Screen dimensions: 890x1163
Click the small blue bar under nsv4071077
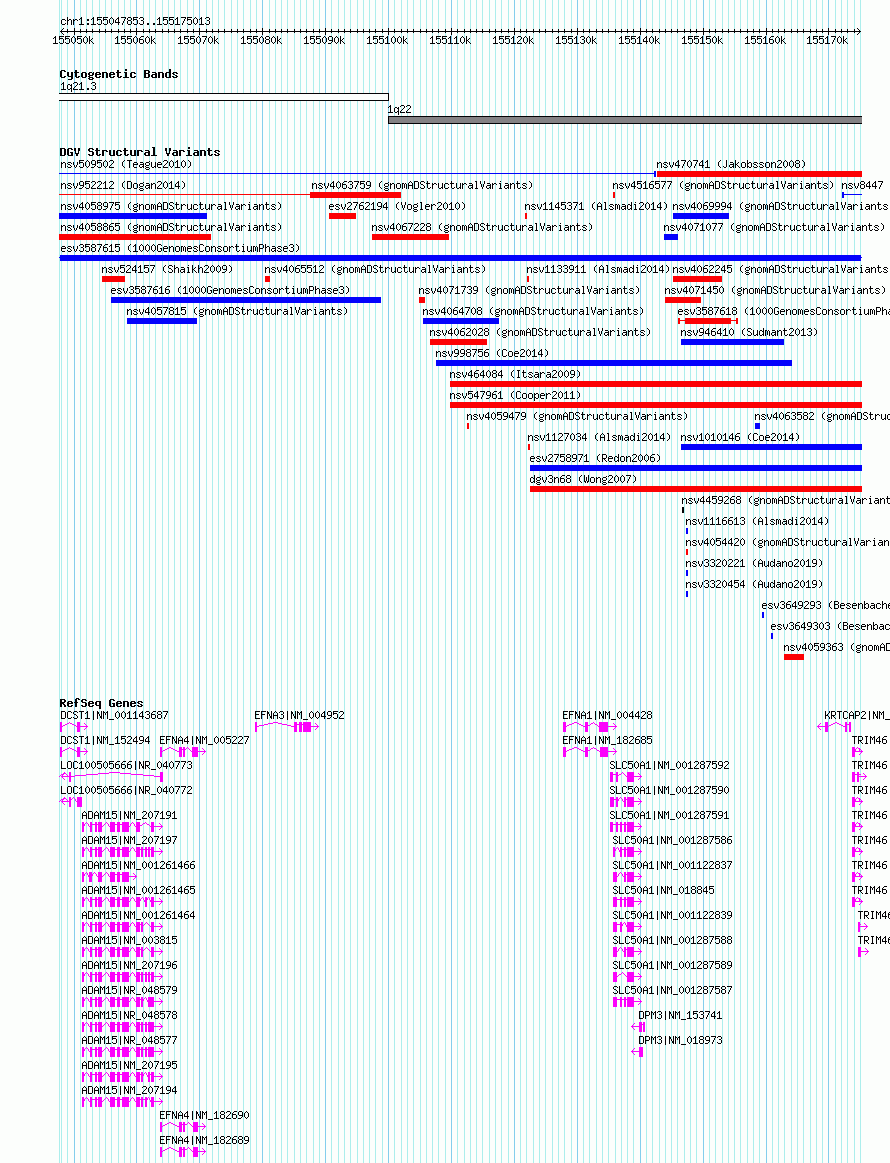coord(670,237)
